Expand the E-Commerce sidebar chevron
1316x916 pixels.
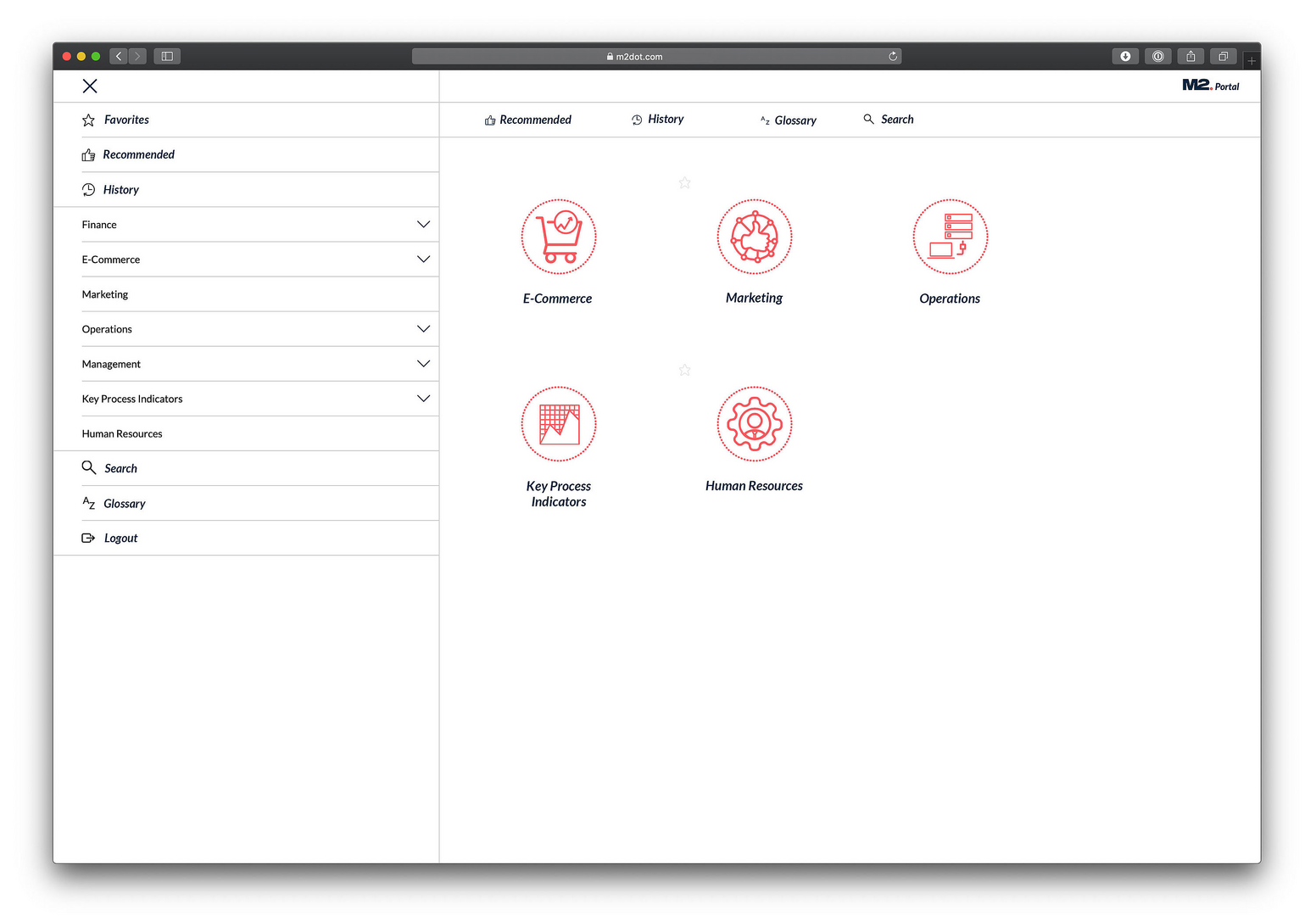[423, 260]
